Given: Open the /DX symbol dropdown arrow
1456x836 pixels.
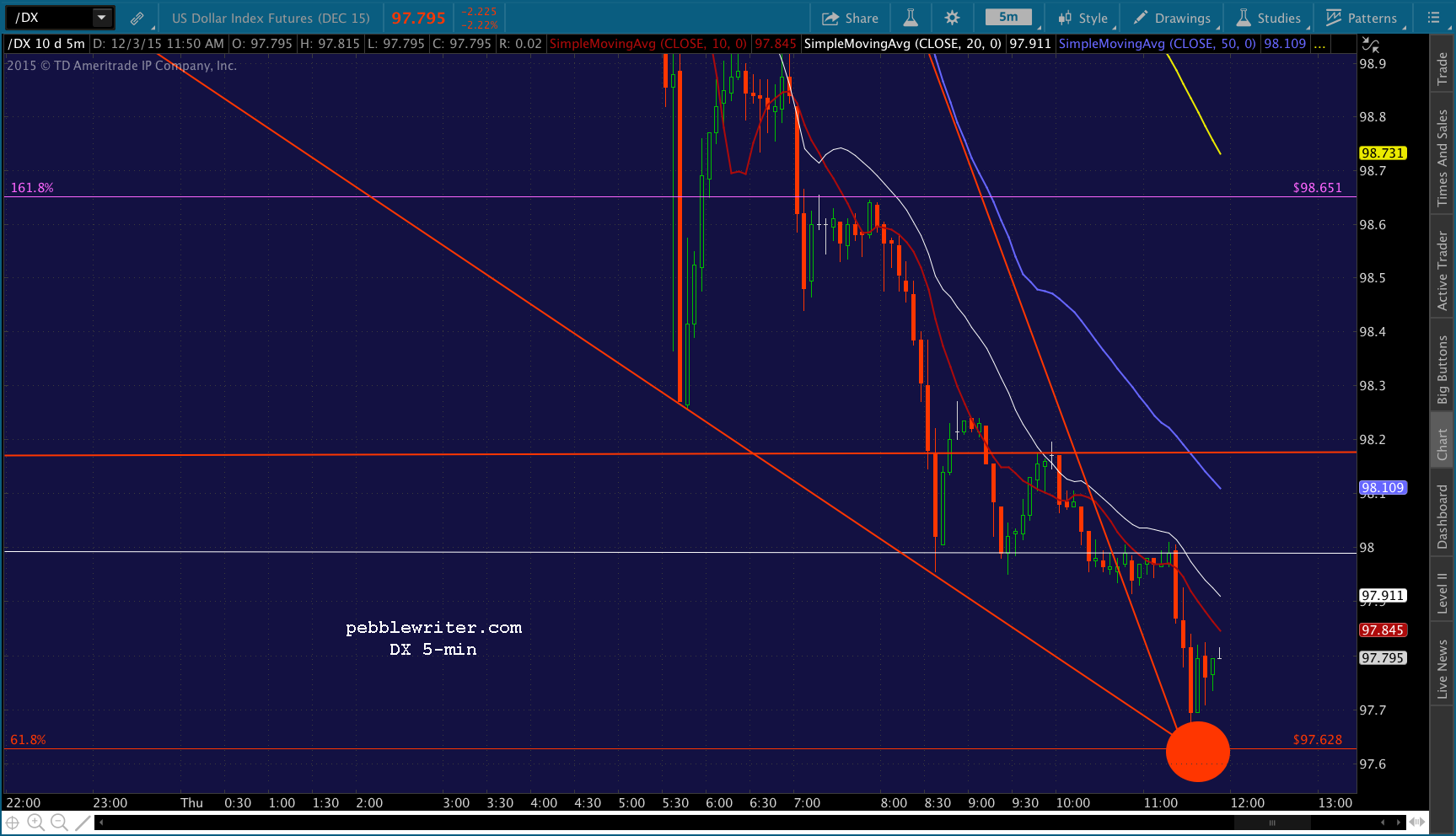Looking at the screenshot, I should coord(102,17).
